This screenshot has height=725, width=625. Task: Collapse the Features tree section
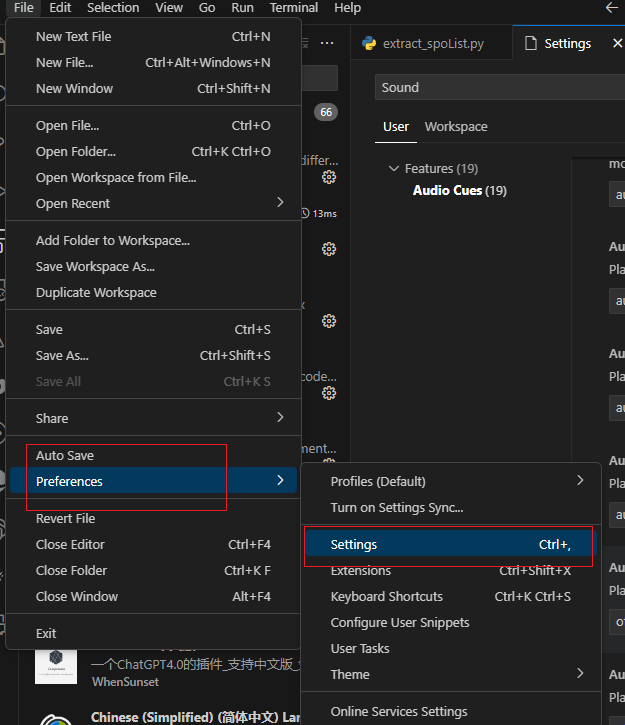393,168
